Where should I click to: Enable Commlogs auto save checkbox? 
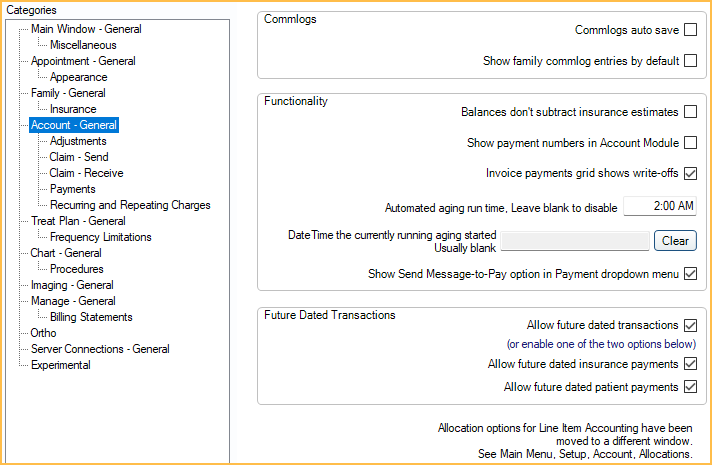(690, 31)
